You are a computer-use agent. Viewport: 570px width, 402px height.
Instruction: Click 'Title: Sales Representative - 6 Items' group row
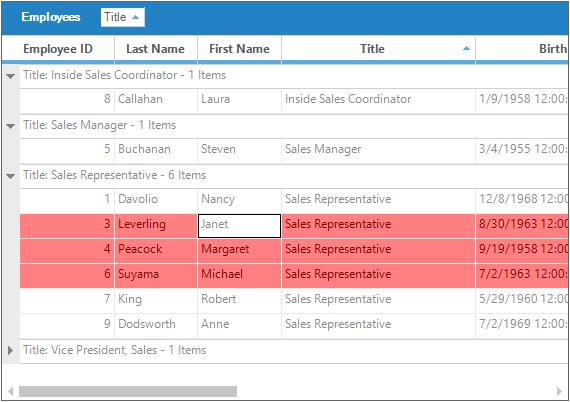tap(294, 176)
